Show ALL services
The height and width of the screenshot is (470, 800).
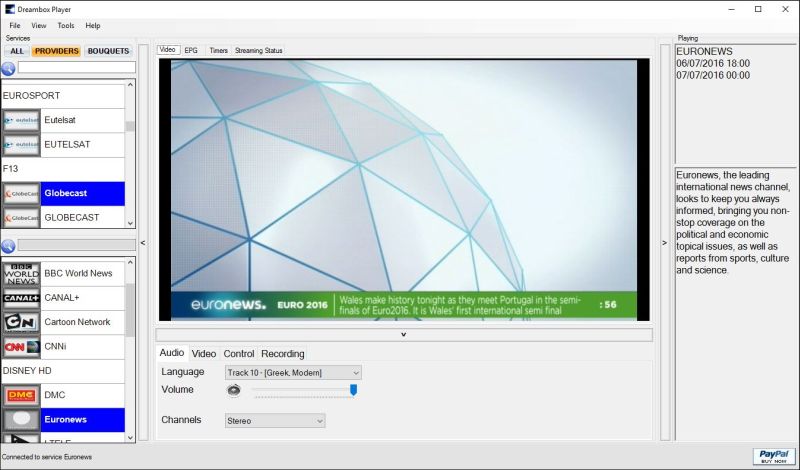click(17, 51)
